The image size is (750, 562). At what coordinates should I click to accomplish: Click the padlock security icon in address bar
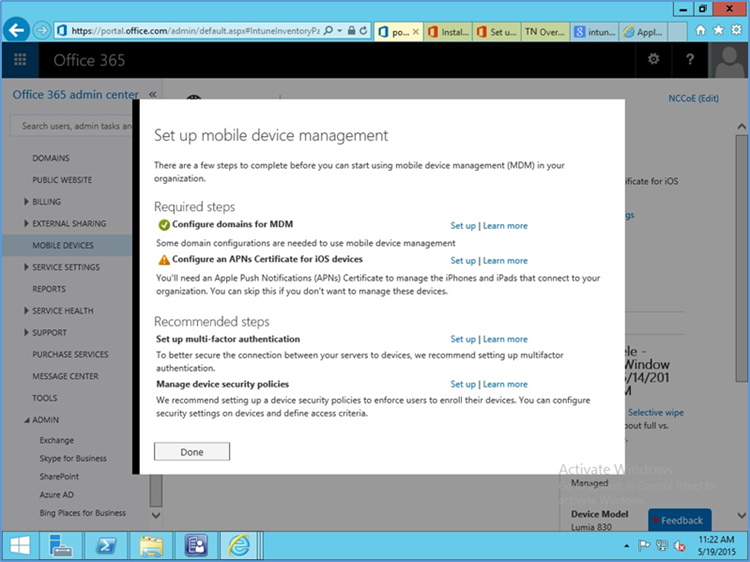[352, 31]
